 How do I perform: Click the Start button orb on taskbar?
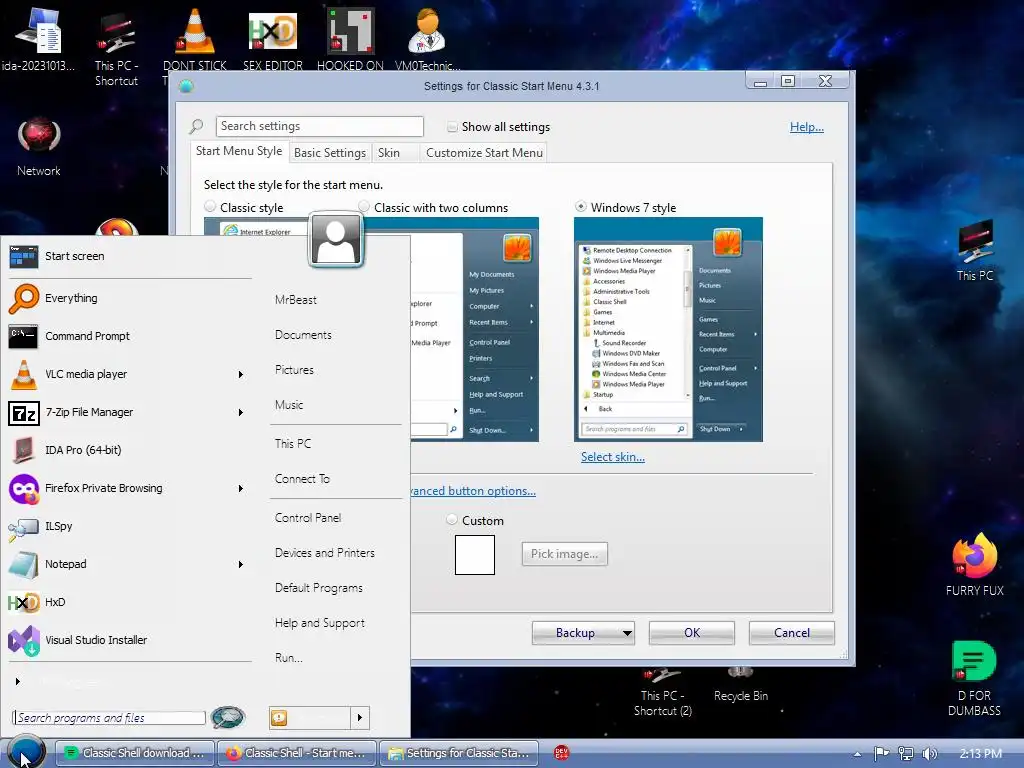26,753
